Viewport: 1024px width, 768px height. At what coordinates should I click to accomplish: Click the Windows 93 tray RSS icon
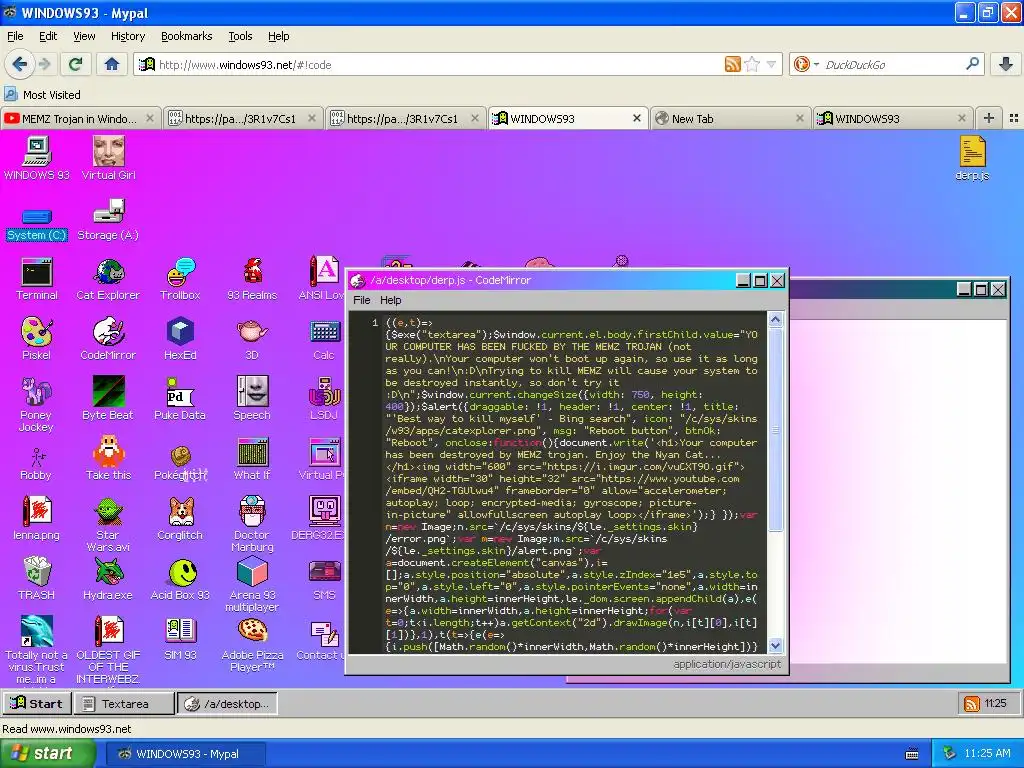click(972, 703)
